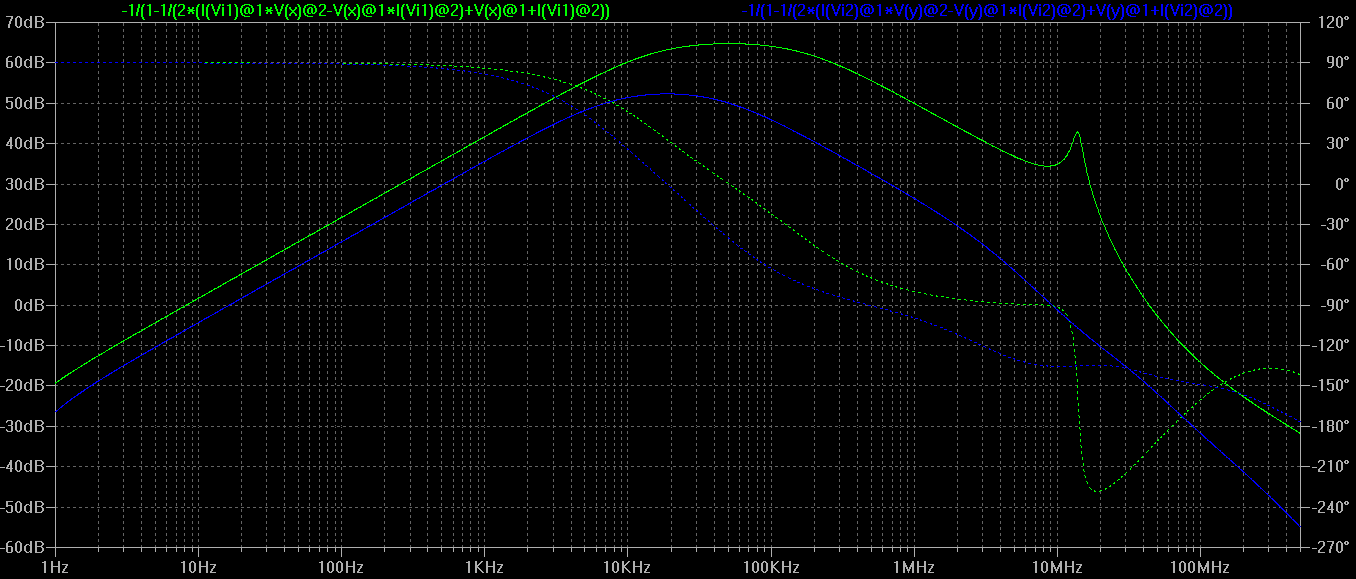This screenshot has width=1356, height=579.
Task: Click the 120° phase axis label
Action: pyautogui.click(x=1335, y=22)
